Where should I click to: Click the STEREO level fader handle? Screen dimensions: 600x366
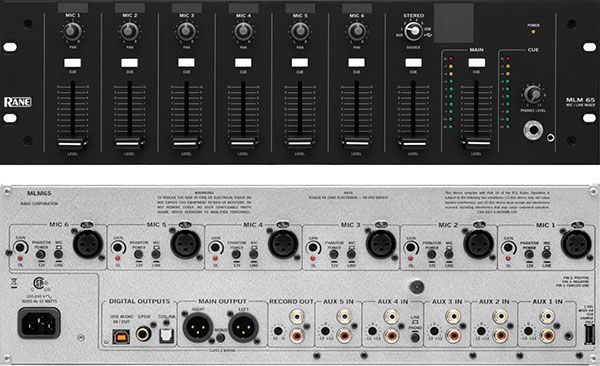tap(413, 143)
